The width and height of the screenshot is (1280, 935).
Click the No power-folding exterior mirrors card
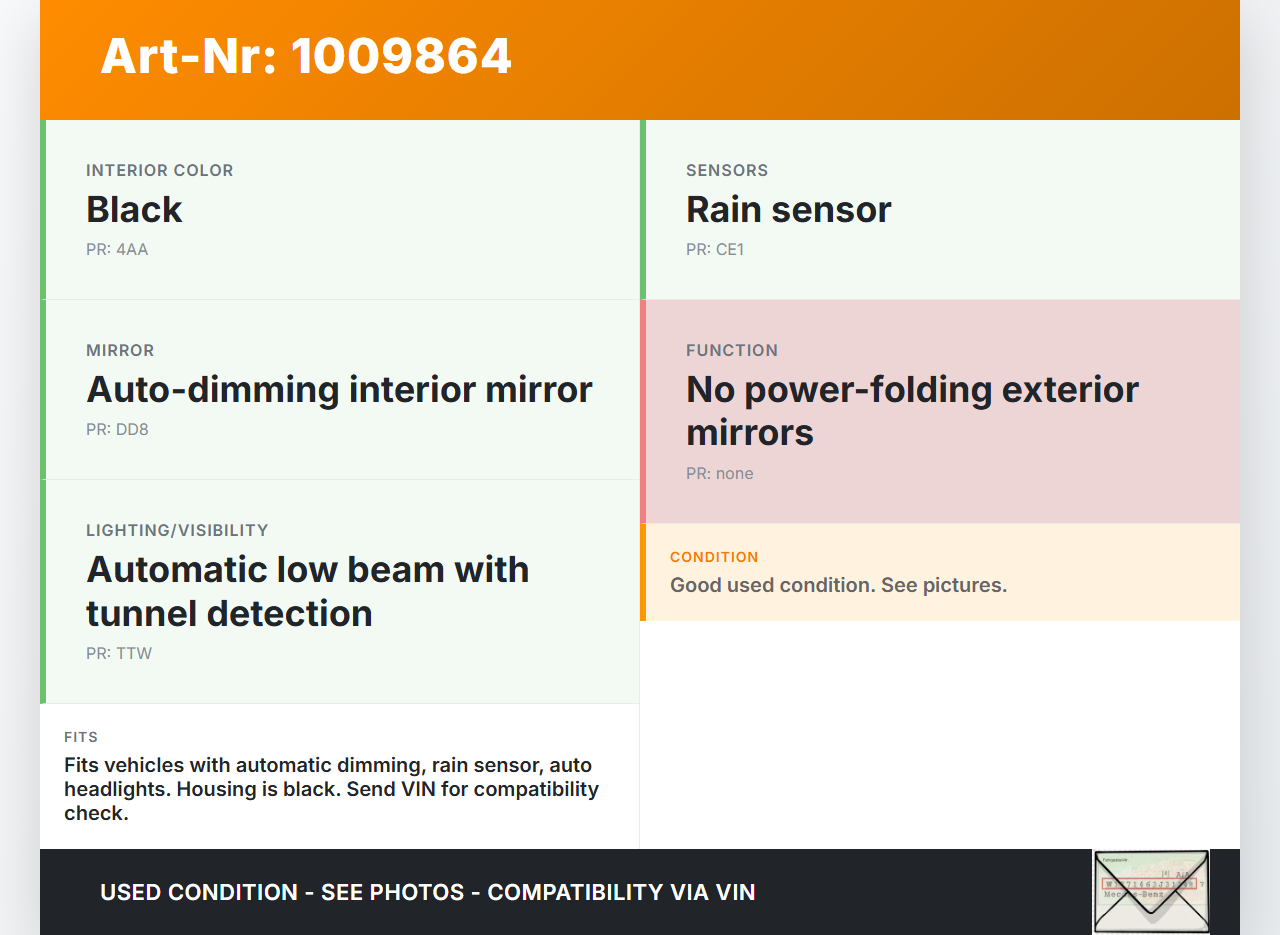point(940,411)
